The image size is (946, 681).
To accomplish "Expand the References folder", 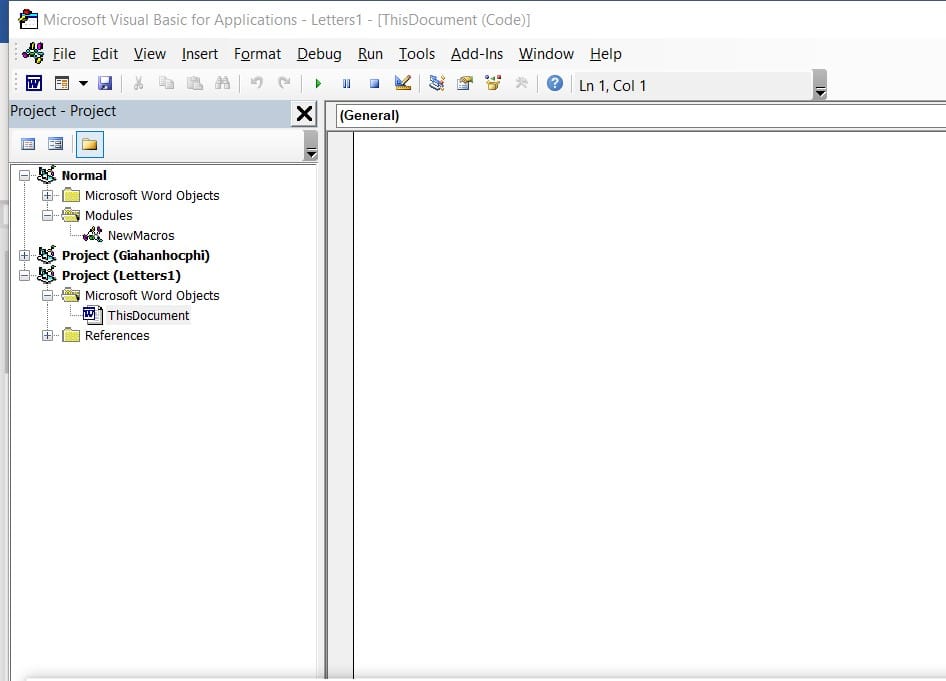I will coord(47,335).
